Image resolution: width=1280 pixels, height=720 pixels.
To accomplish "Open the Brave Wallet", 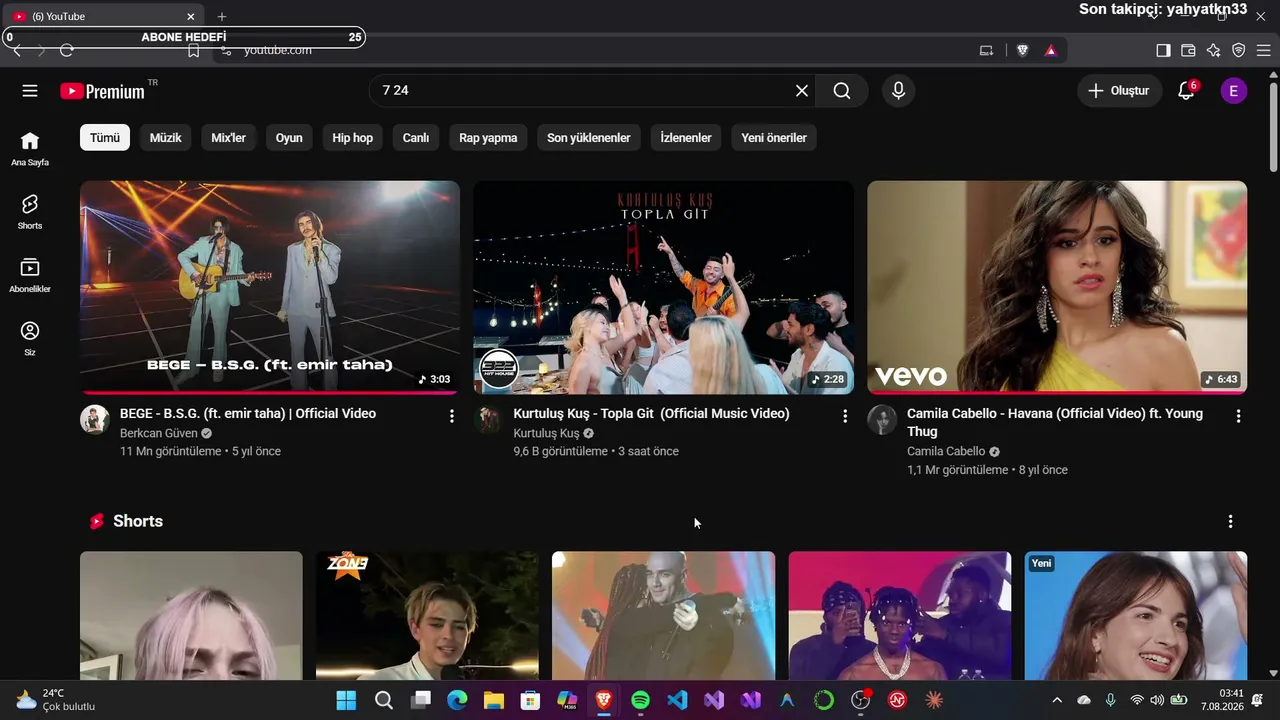I will pos(1188,50).
